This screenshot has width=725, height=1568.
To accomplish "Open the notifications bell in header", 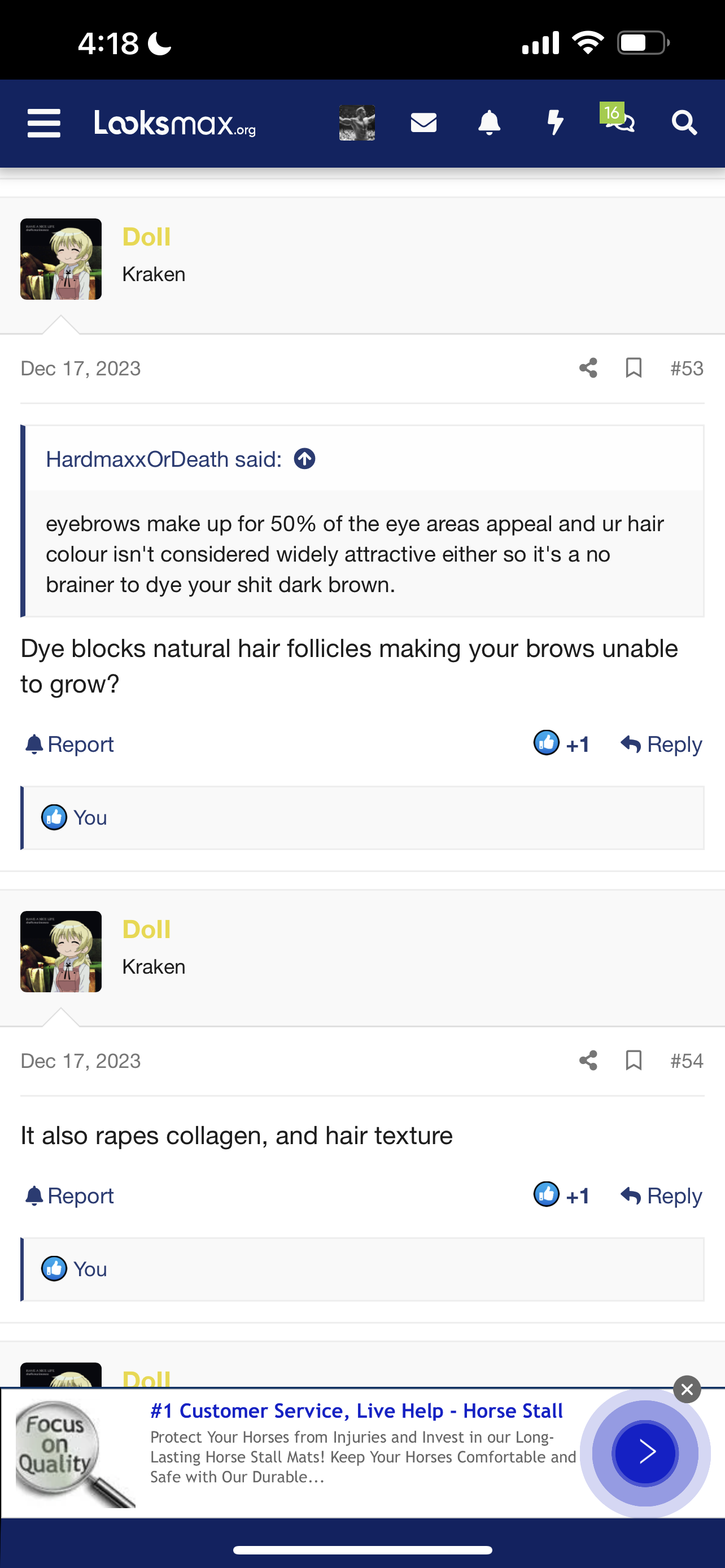I will (489, 123).
